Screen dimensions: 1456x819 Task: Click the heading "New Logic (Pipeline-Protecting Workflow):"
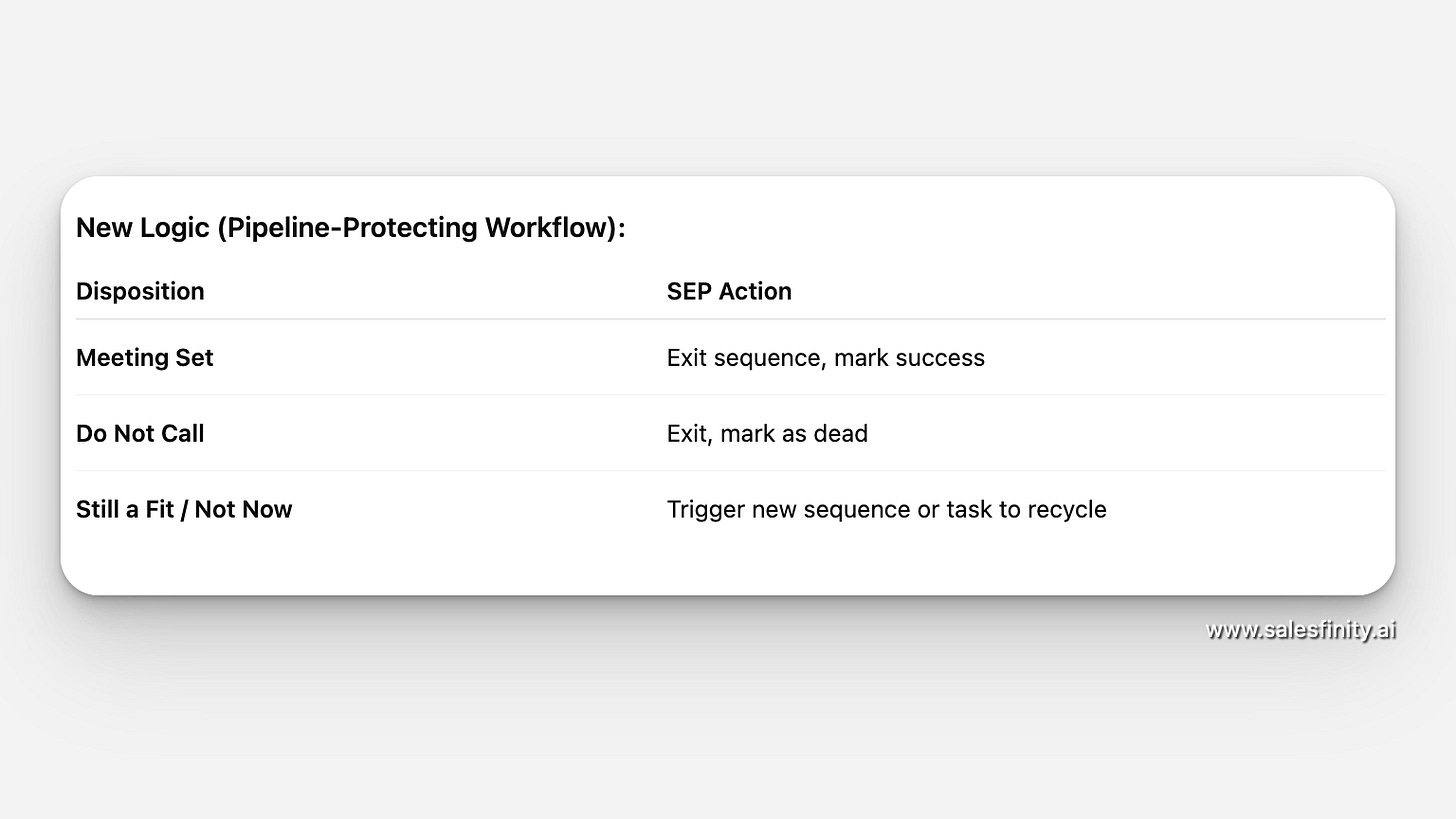(351, 228)
